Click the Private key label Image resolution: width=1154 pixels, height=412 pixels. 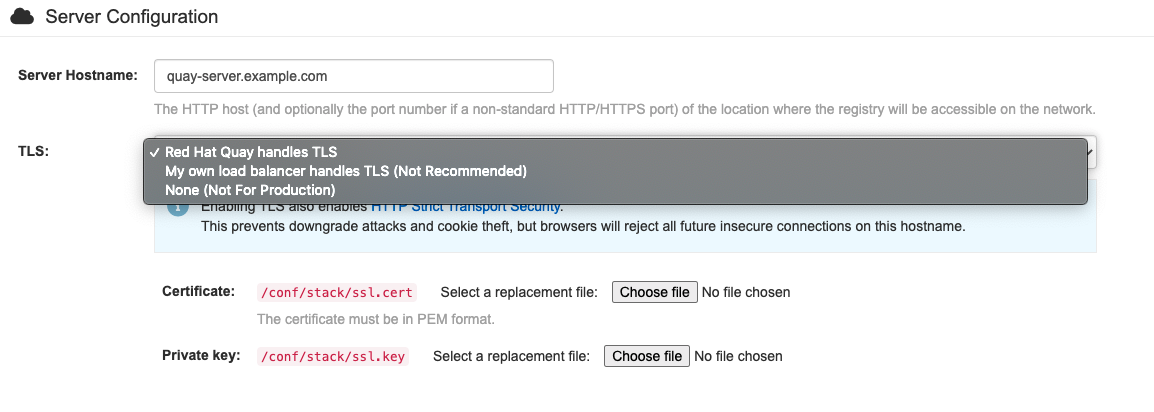pyautogui.click(x=201, y=355)
